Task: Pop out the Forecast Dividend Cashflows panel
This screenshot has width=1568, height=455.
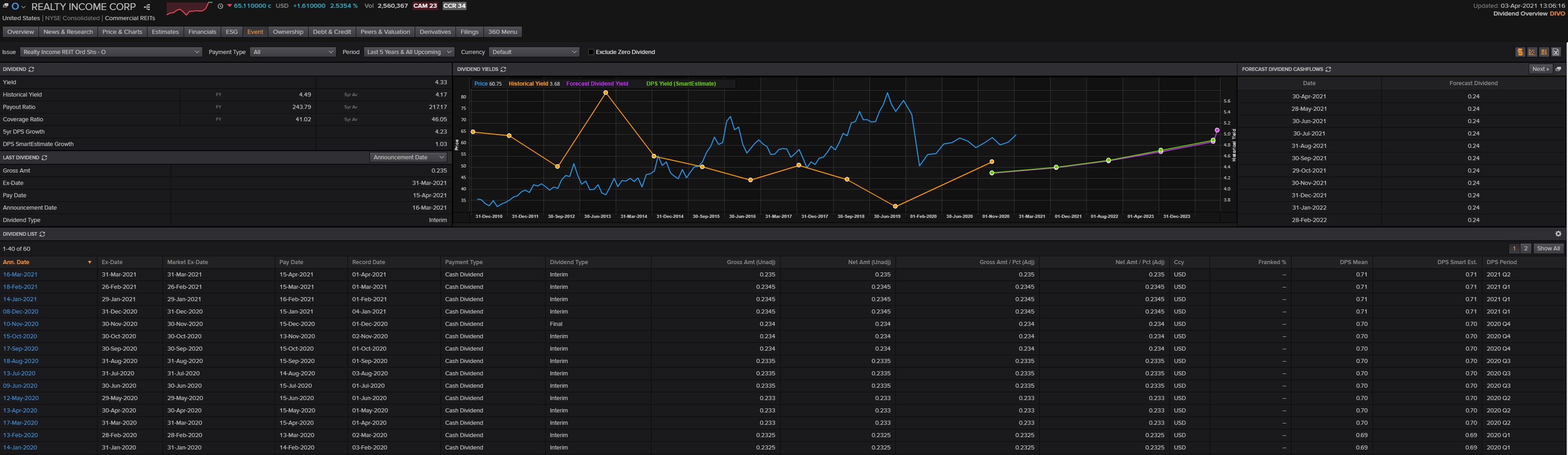Action: click(x=1559, y=69)
